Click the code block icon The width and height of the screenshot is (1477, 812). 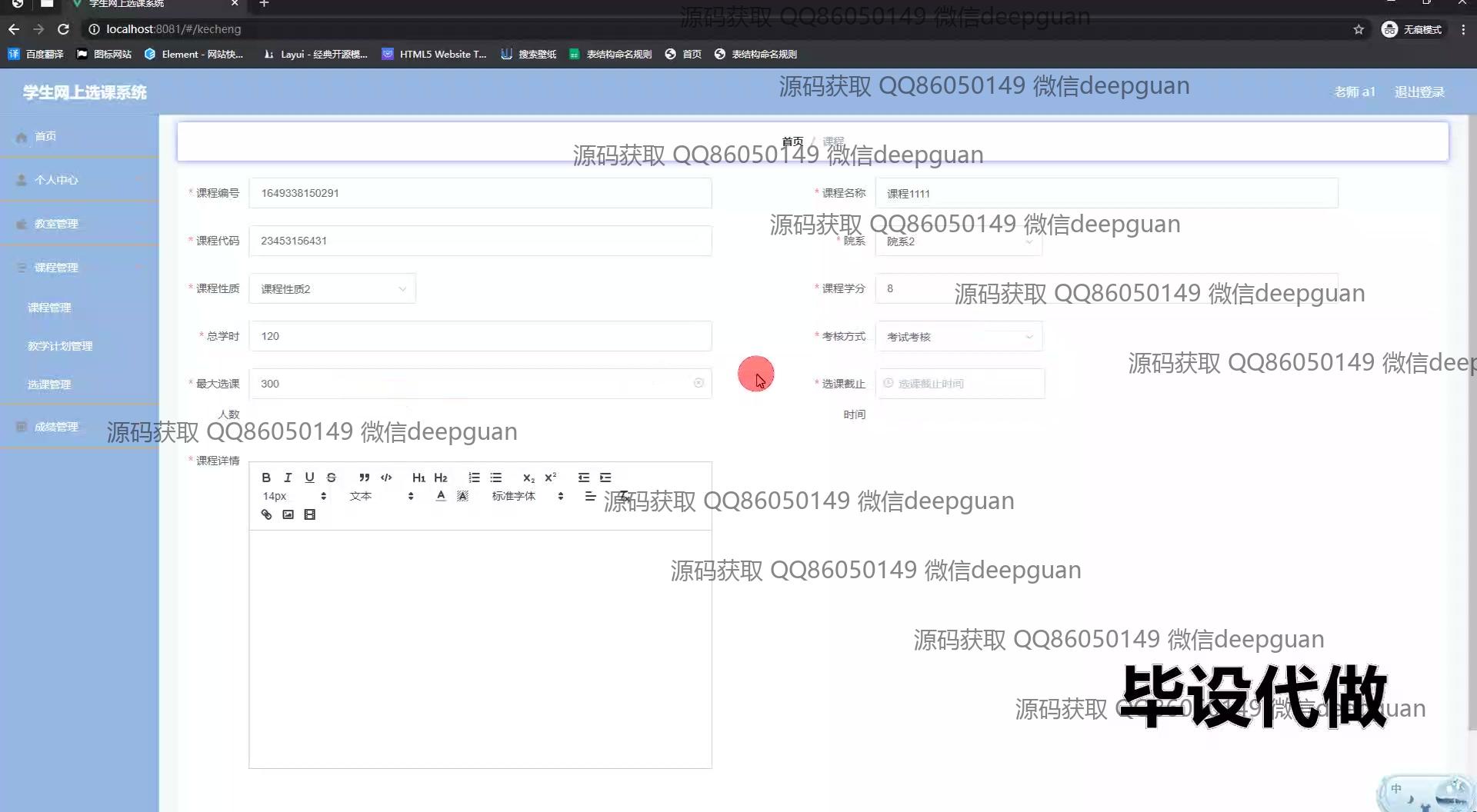click(386, 478)
